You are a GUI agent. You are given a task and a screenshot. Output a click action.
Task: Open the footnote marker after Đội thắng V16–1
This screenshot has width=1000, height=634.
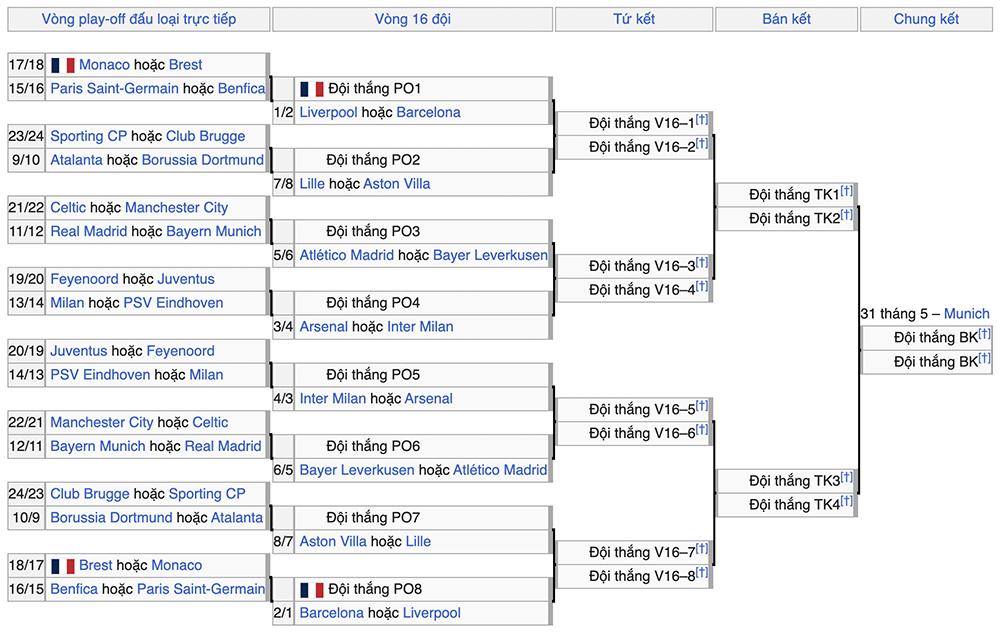tap(702, 120)
